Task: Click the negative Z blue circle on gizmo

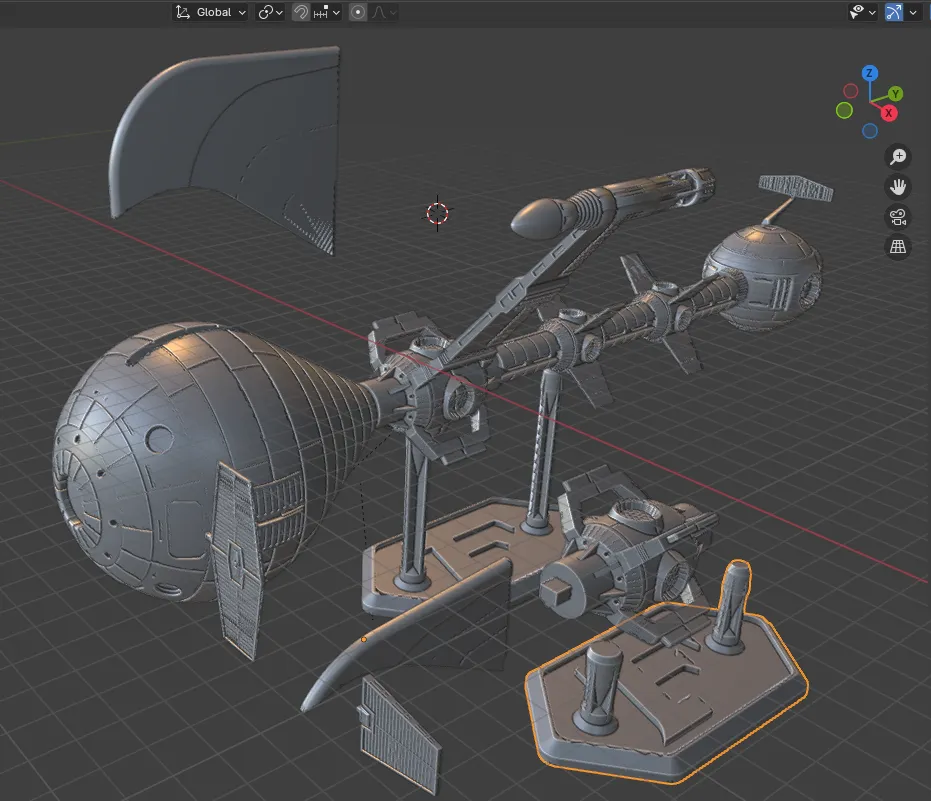Action: [870, 131]
